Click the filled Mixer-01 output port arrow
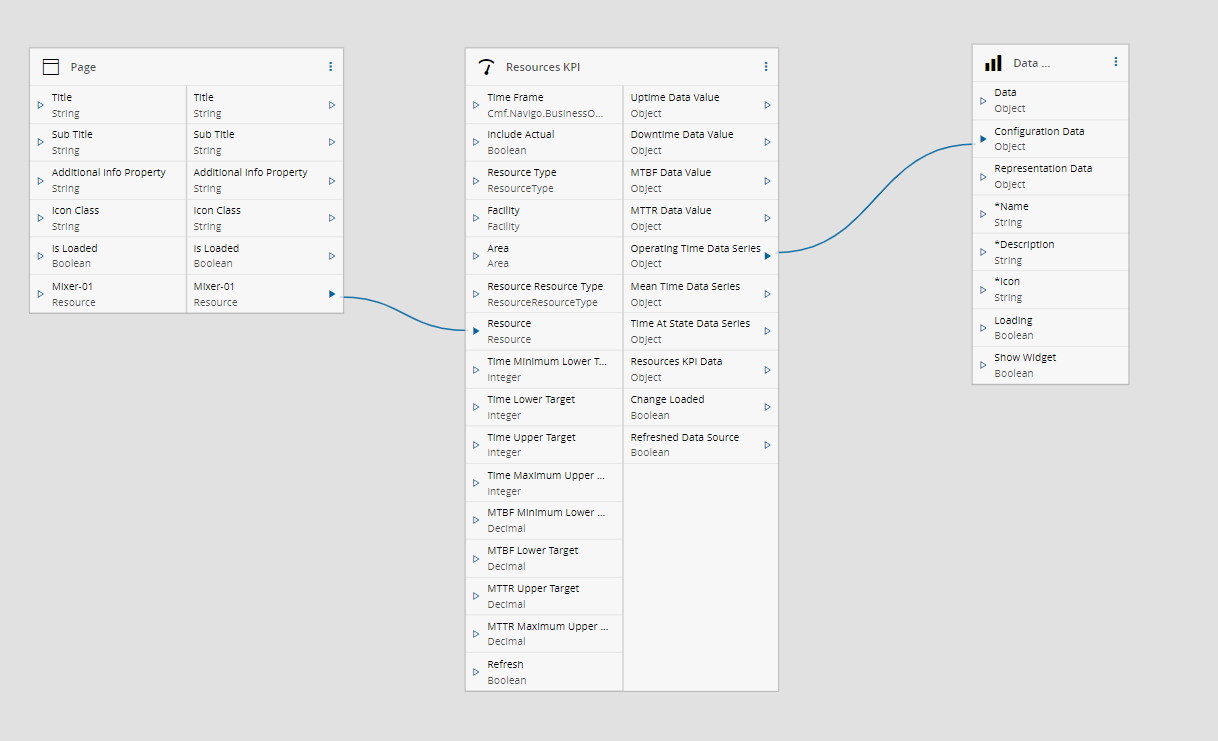 pos(332,294)
